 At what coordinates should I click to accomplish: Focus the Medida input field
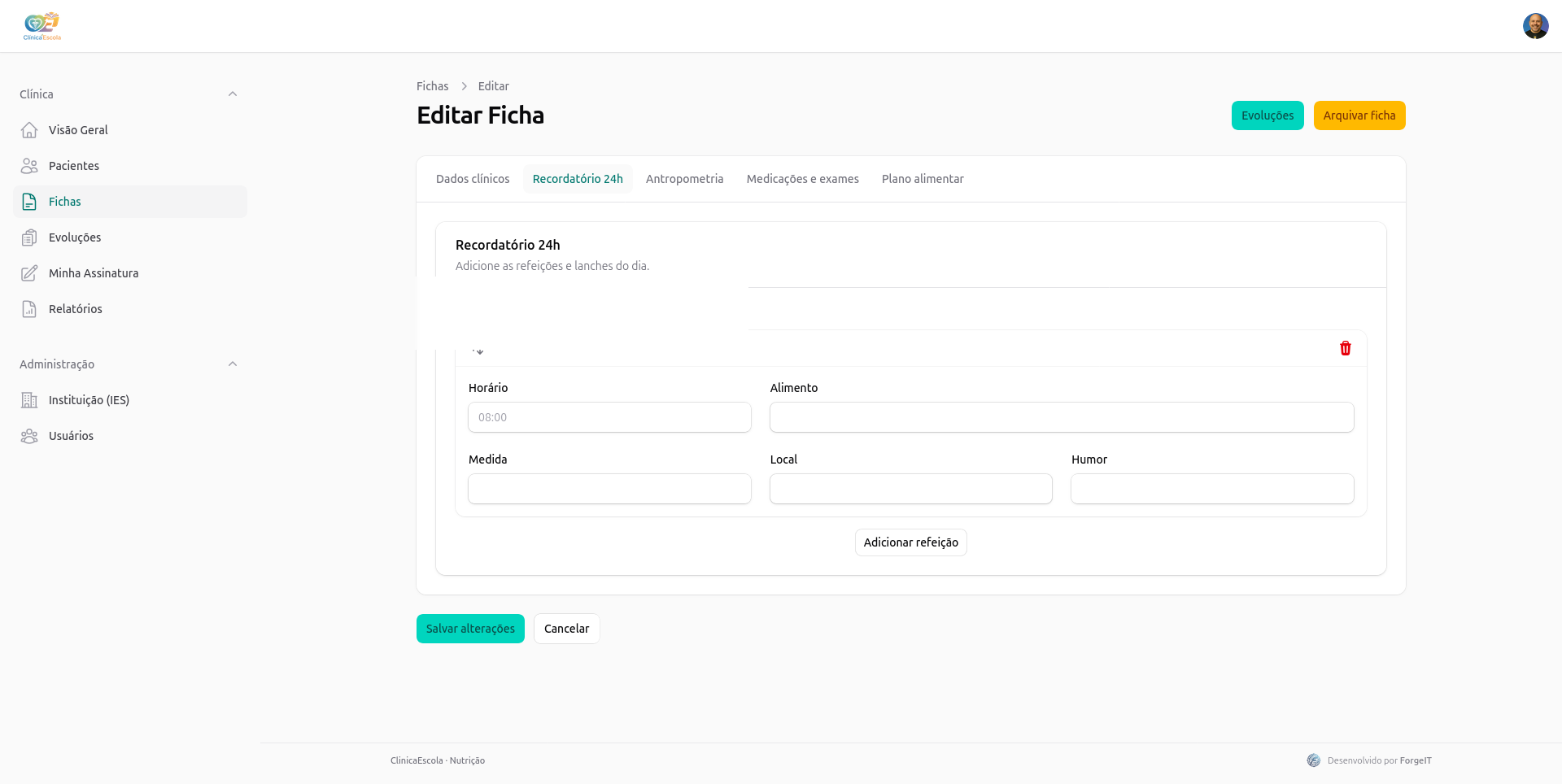(x=610, y=489)
